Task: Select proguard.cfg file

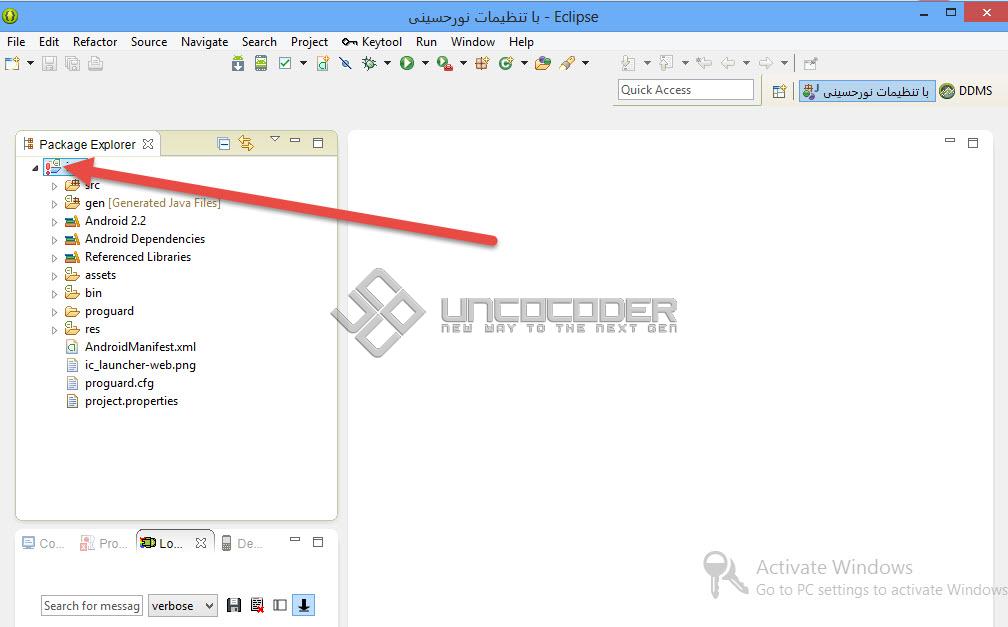Action: [x=119, y=383]
